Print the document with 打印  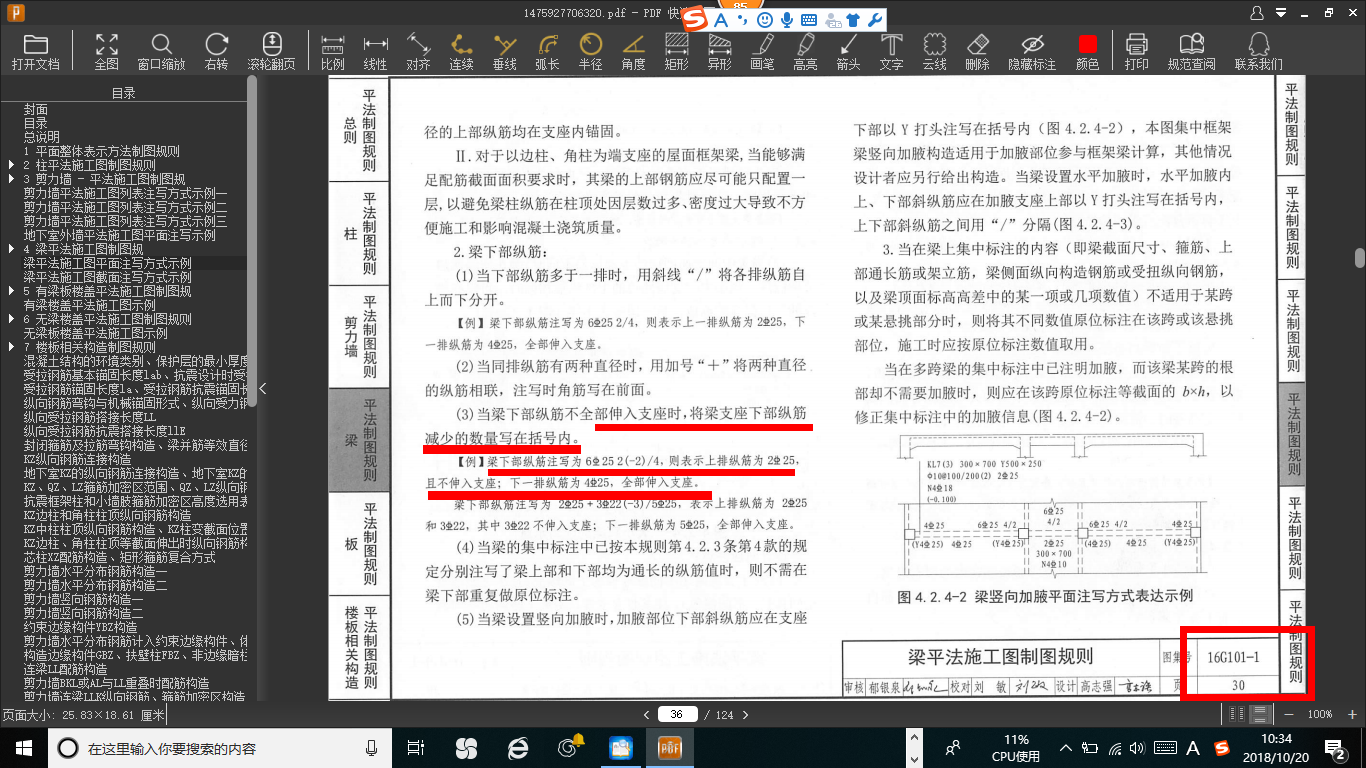1136,51
